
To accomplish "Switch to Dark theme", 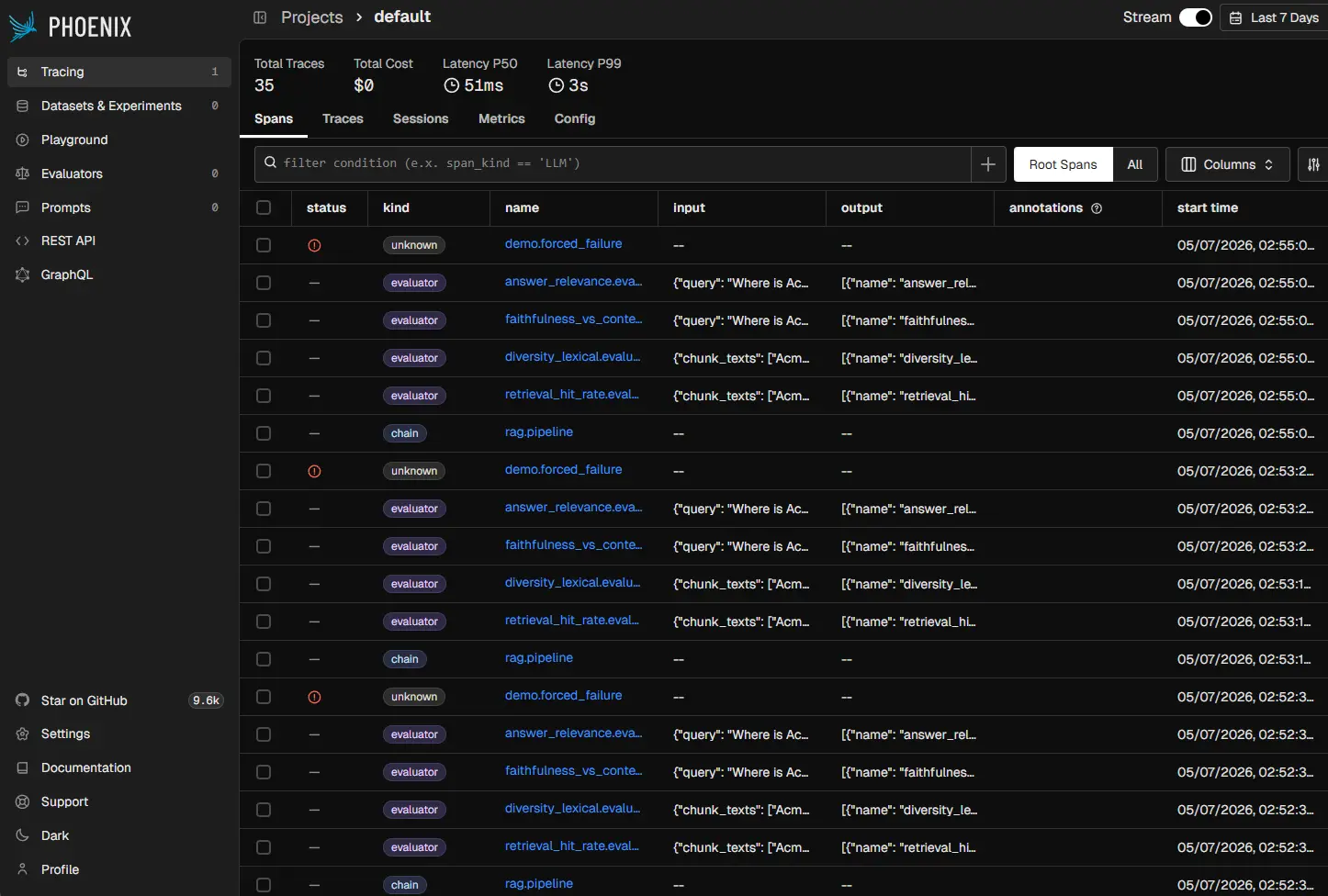I will 119,835.
